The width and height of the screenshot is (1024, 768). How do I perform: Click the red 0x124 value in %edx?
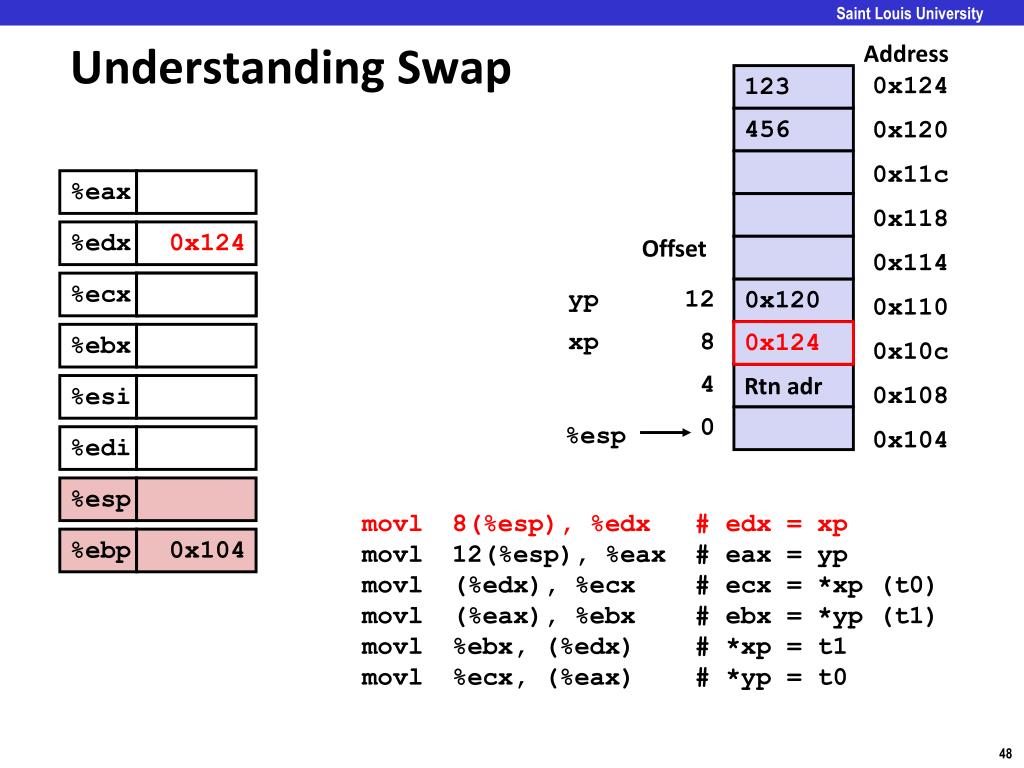[207, 243]
